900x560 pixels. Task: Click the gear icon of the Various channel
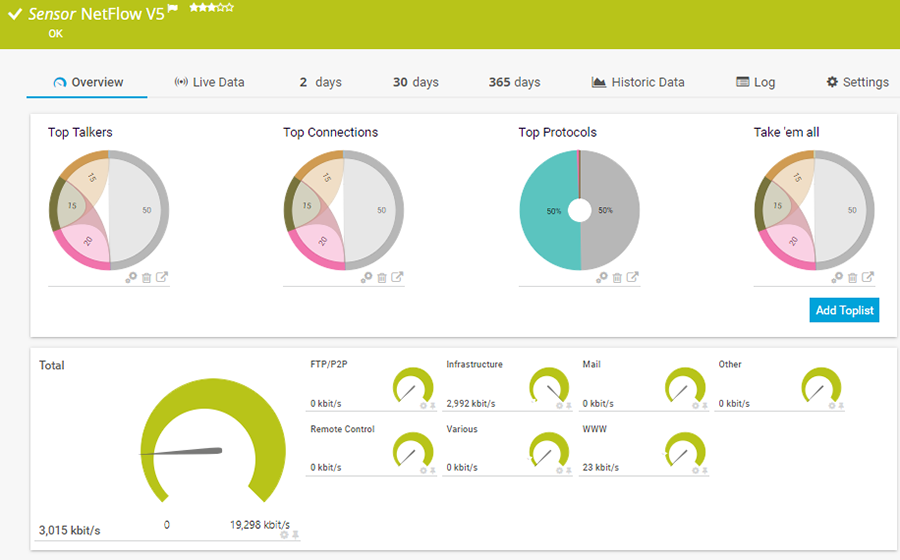pos(560,470)
